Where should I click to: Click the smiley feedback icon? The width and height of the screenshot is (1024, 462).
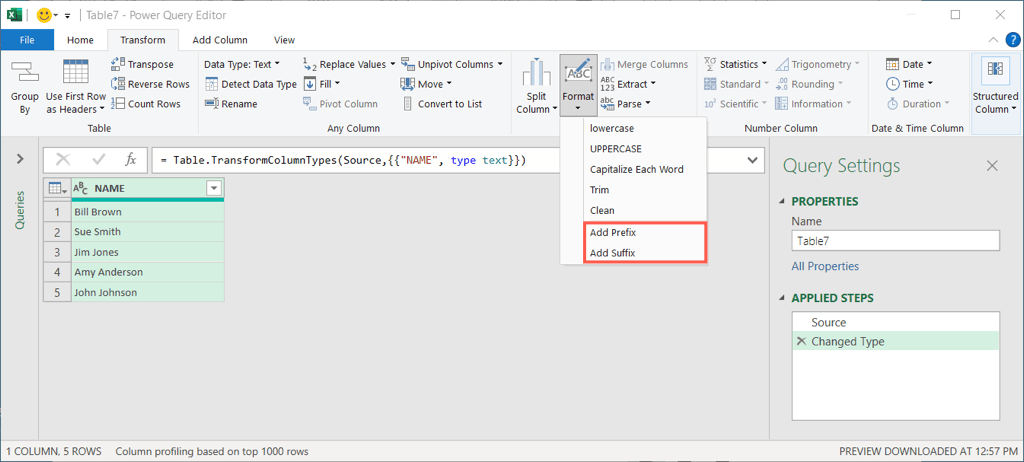point(44,14)
